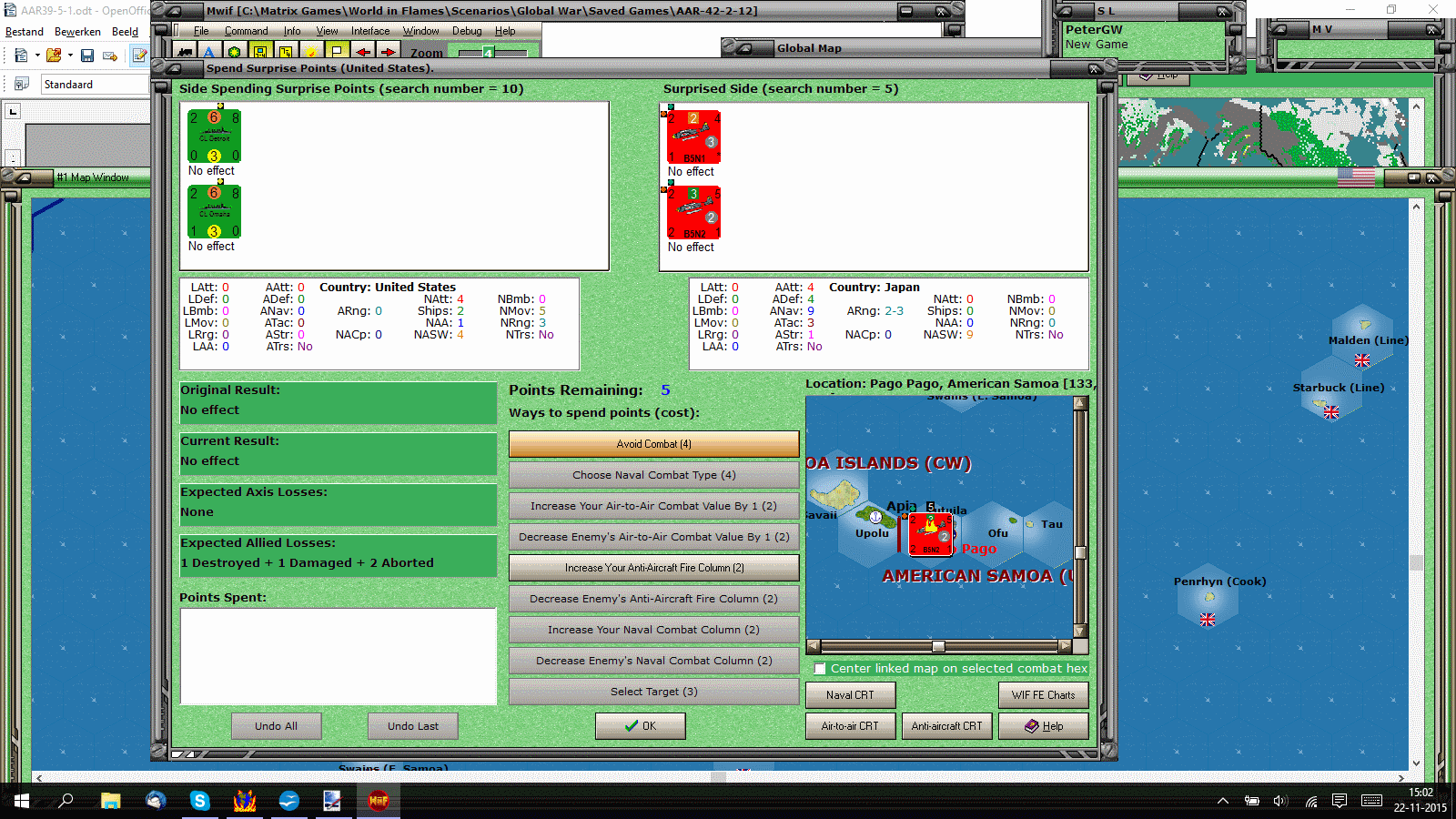Click the Save icon in OpenOffice toolbar
The width and height of the screenshot is (1456, 819).
(x=87, y=56)
